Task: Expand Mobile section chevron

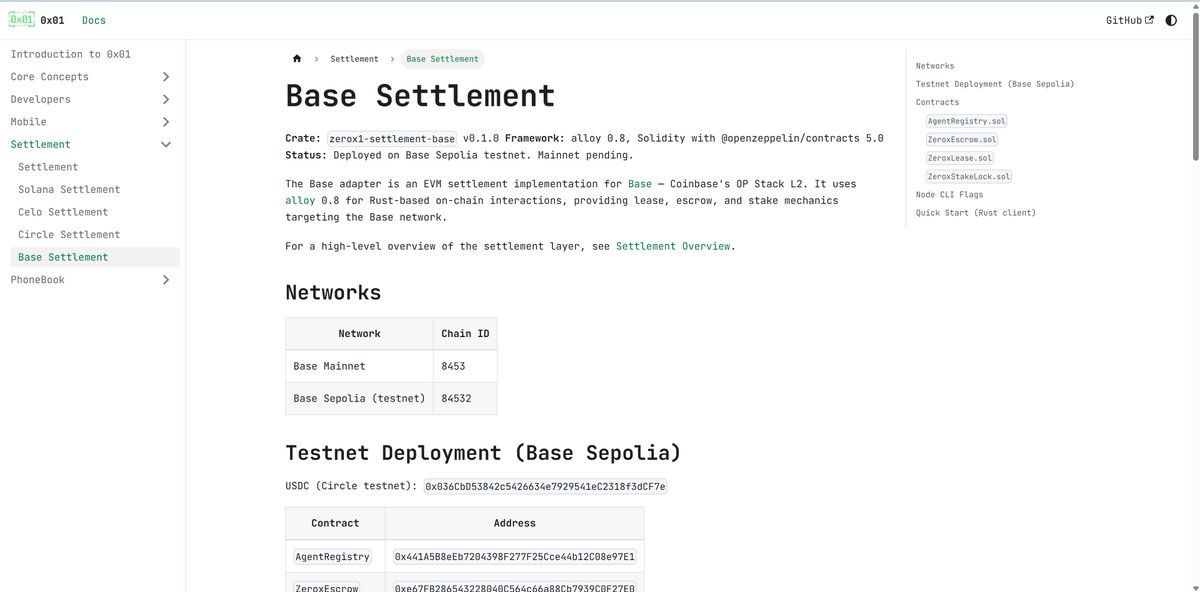Action: point(166,122)
